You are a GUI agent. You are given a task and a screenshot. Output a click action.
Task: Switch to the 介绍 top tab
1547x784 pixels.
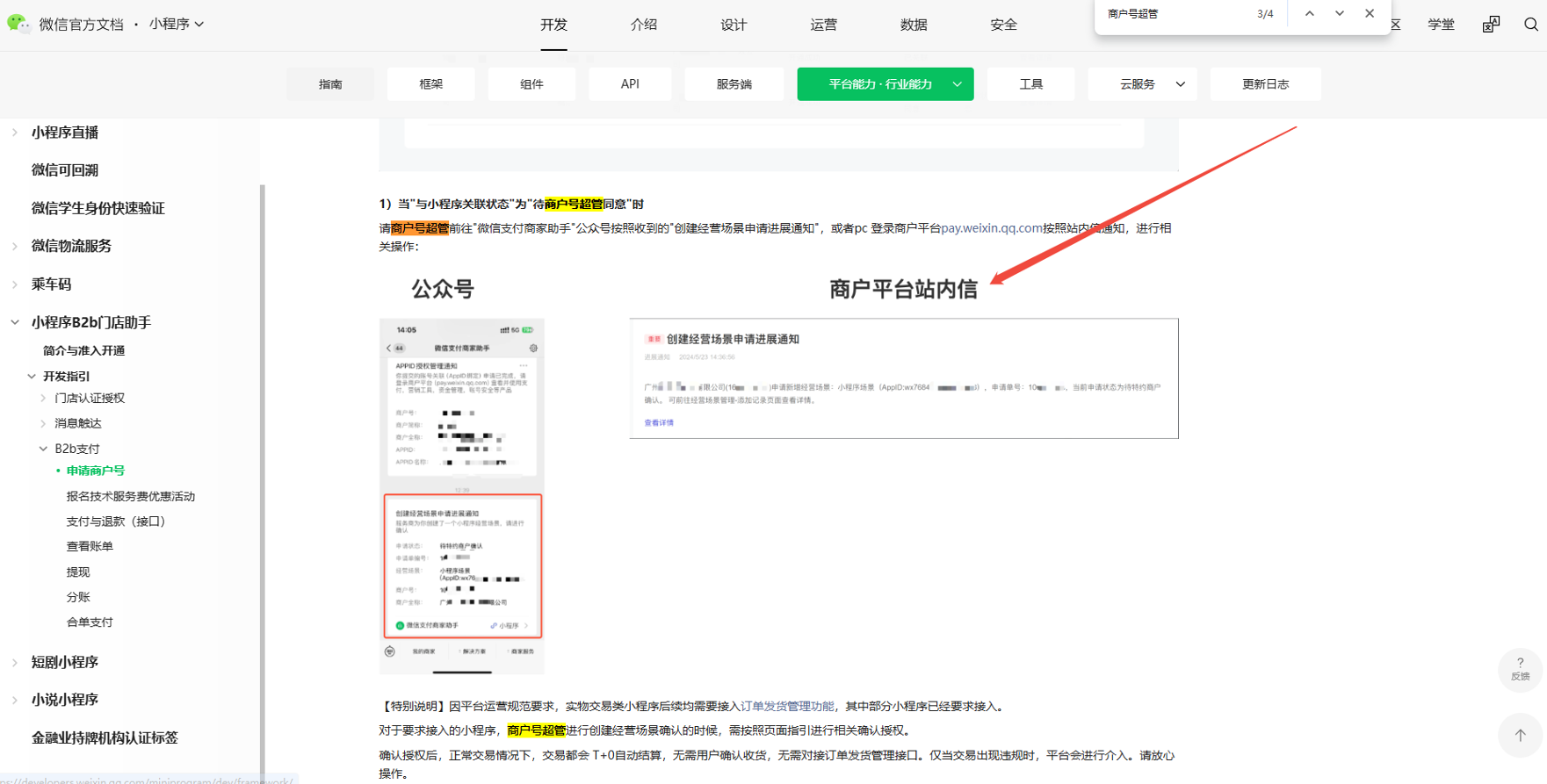(x=644, y=25)
